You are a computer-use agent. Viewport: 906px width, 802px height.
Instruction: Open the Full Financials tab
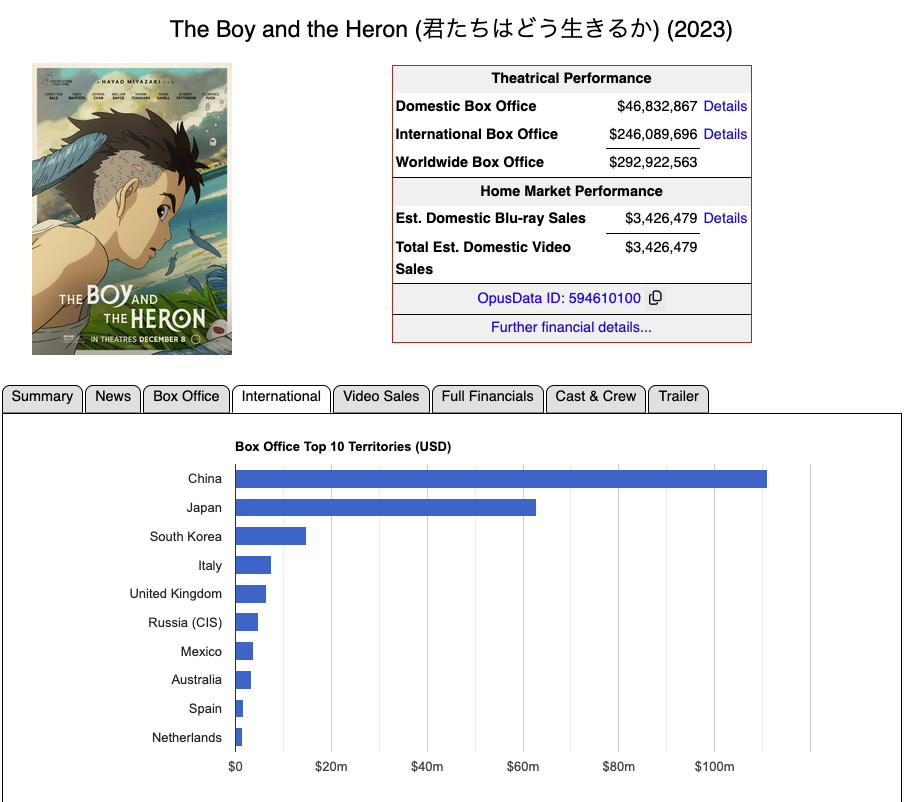pos(487,397)
